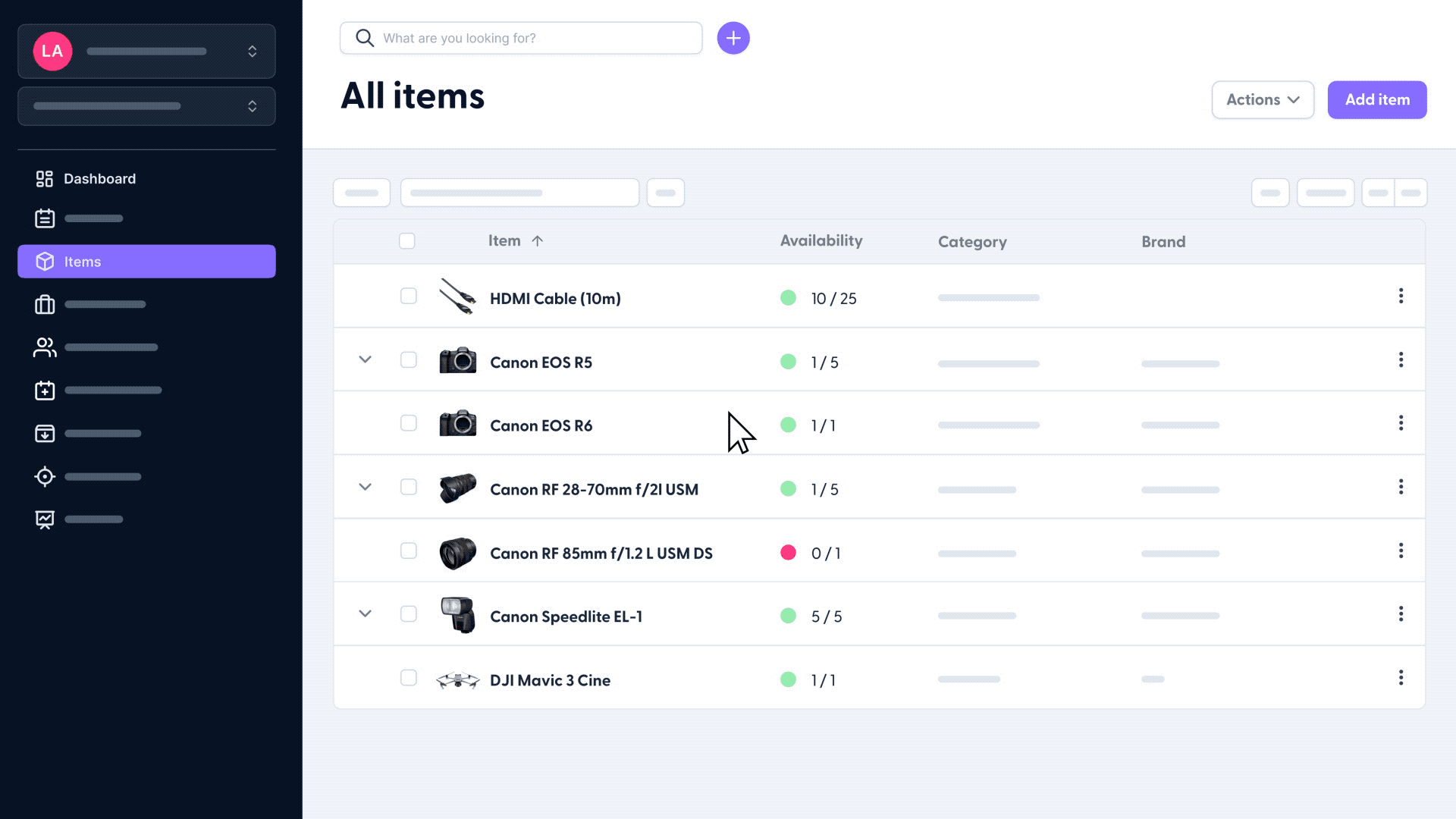Open HDMI Cable (10m) item name
Screen dimensions: 1456x819
(x=555, y=299)
